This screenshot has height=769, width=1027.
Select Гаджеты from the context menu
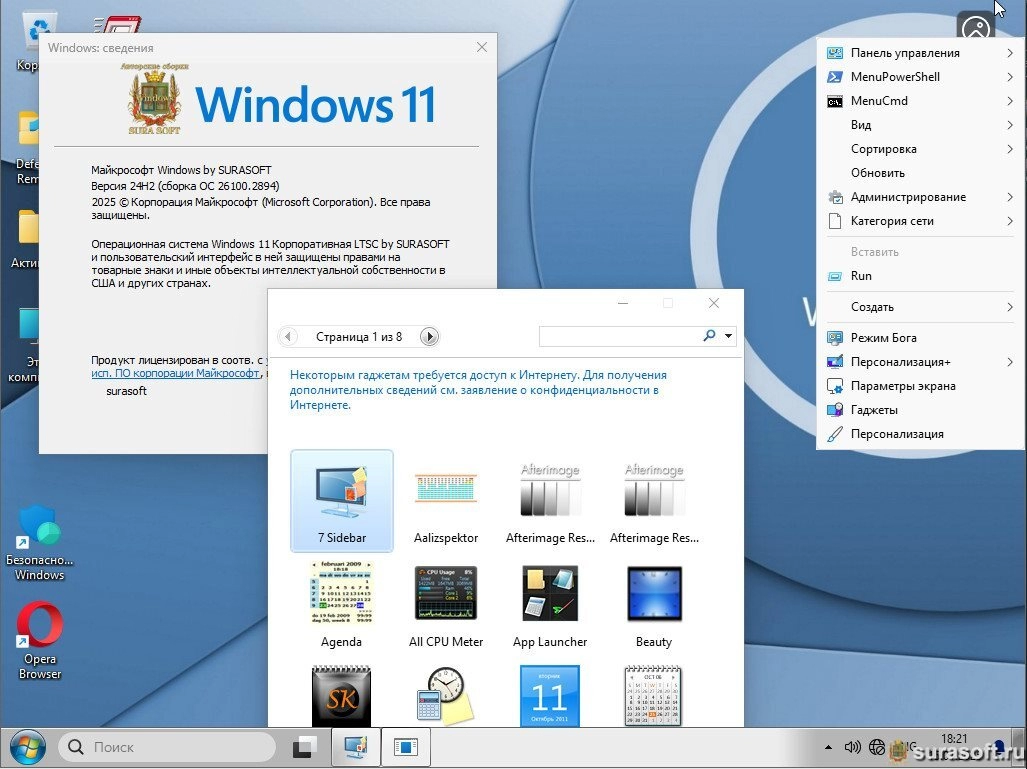click(873, 410)
